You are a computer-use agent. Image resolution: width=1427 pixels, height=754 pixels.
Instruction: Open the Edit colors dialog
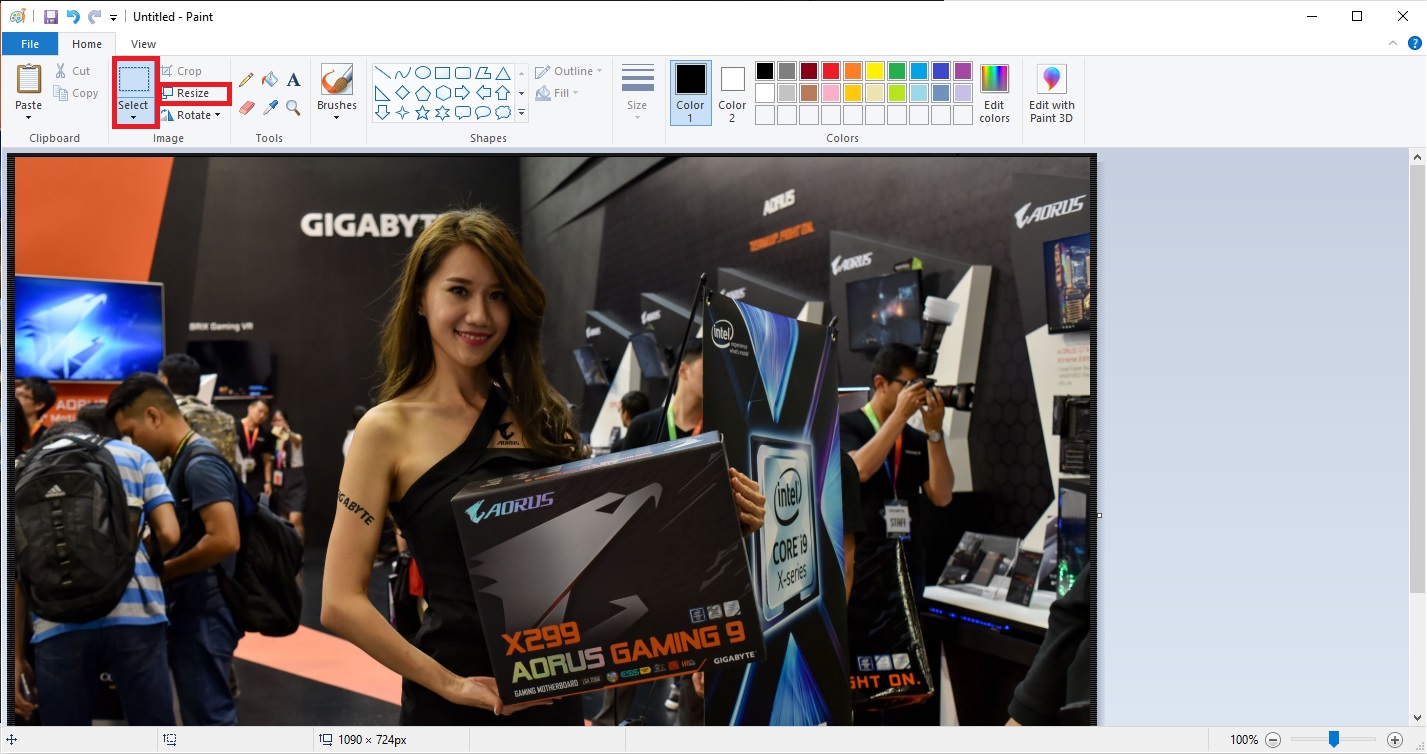click(994, 94)
